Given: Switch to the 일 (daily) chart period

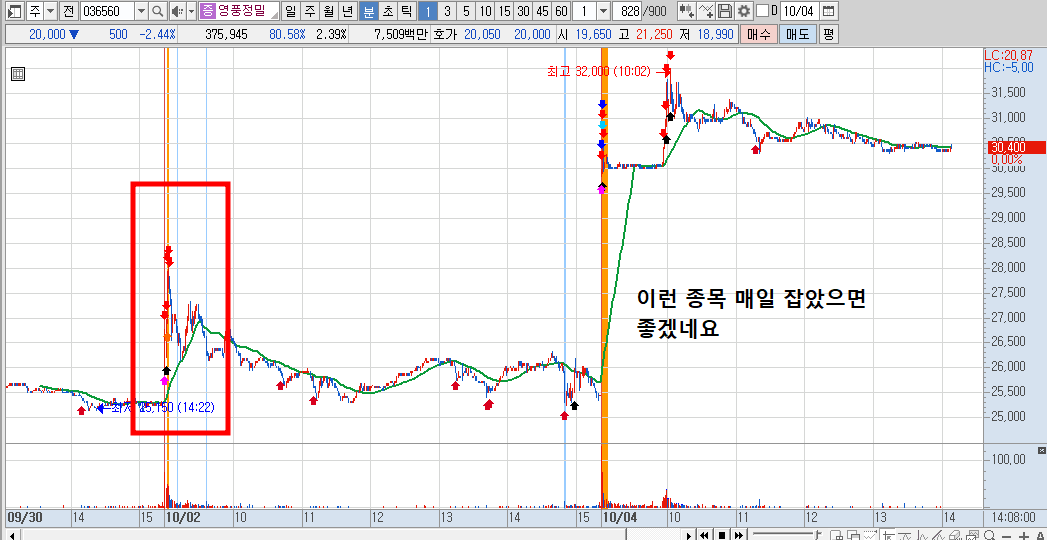Looking at the screenshot, I should (x=290, y=11).
